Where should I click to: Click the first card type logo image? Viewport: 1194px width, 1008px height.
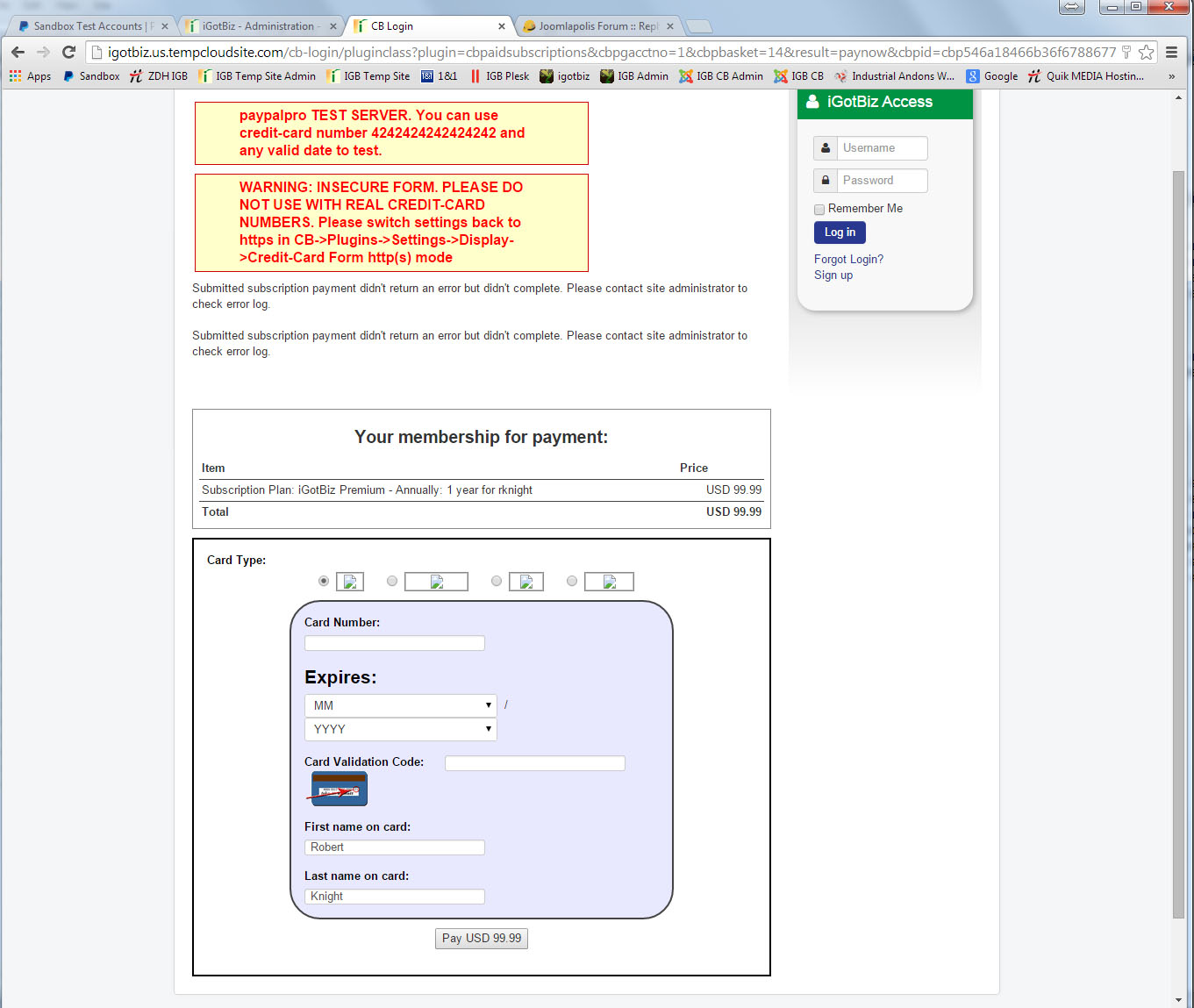pos(350,582)
